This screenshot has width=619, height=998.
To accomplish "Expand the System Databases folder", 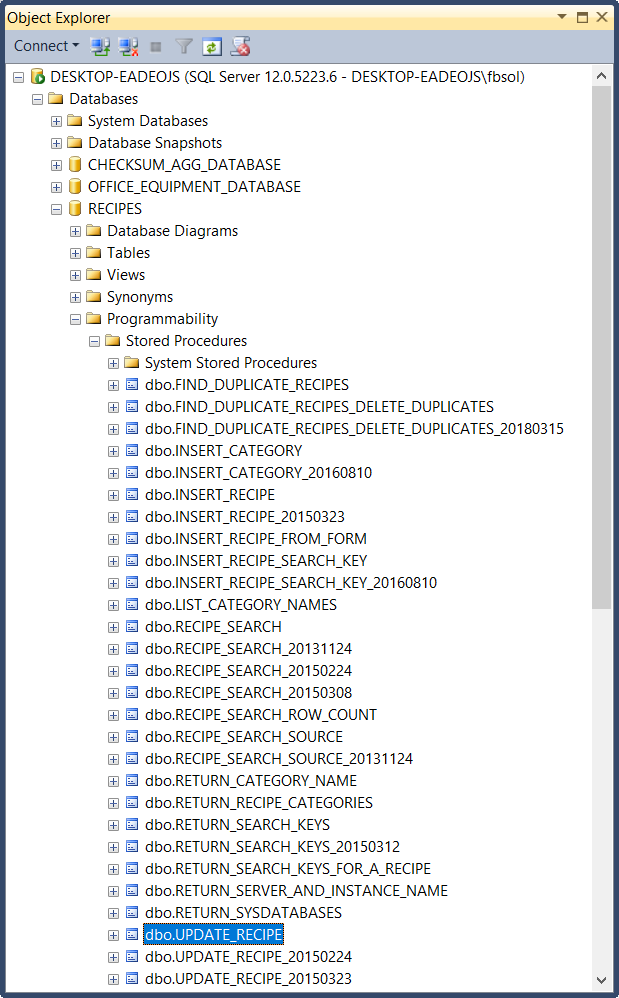I will [x=57, y=122].
